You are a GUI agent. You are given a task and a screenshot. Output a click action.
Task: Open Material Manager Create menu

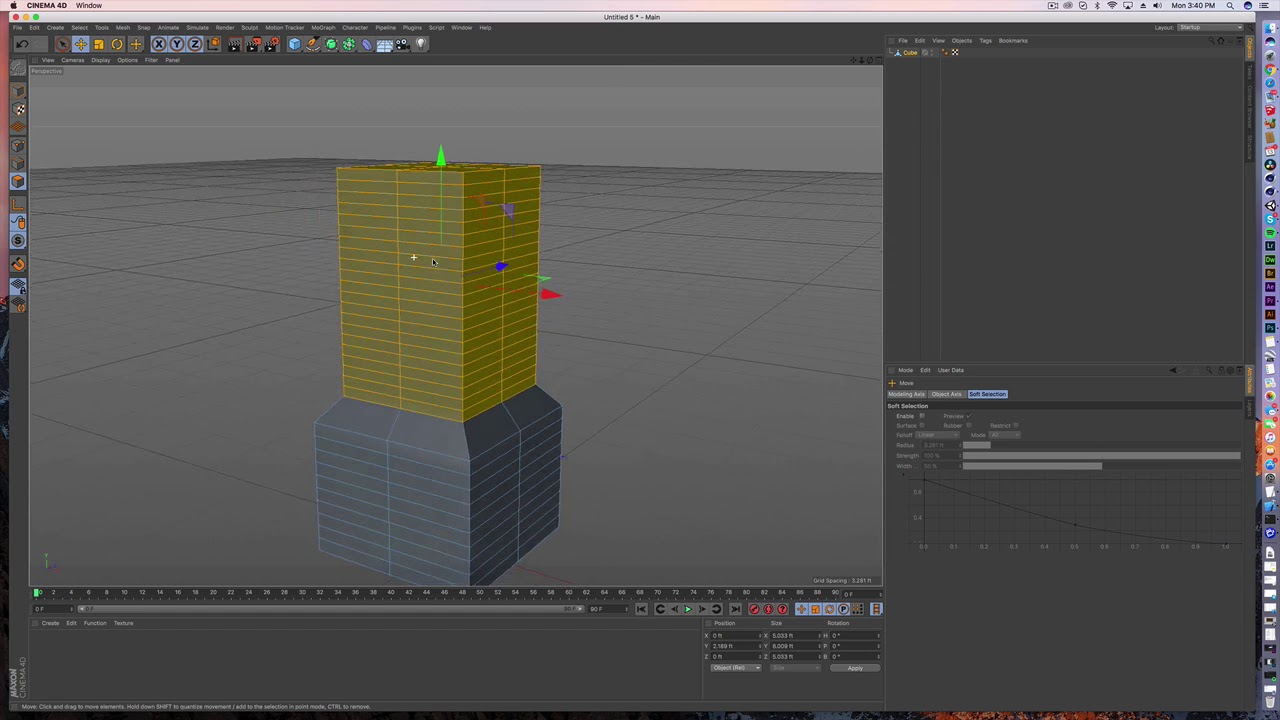coord(50,623)
